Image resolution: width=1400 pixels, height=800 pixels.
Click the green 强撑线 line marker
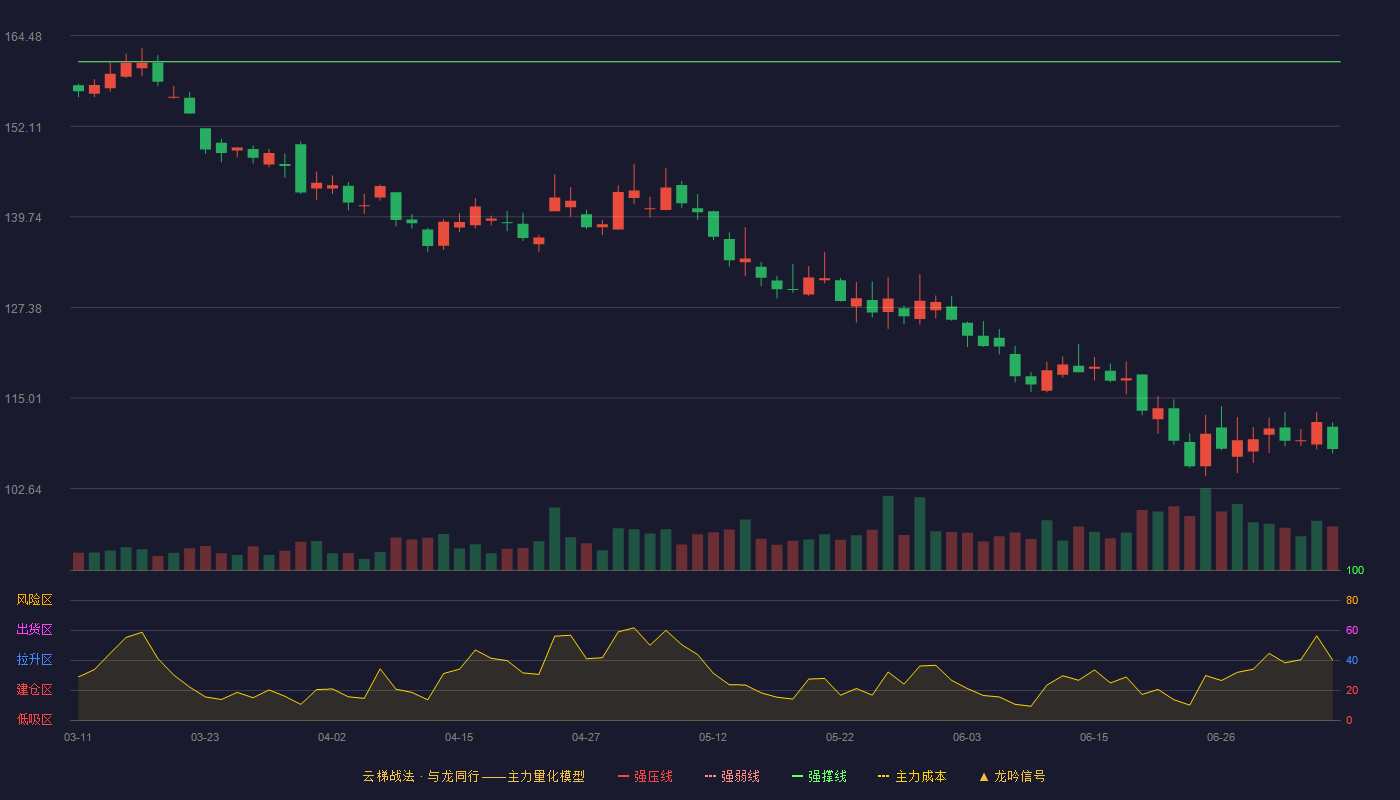(x=797, y=776)
